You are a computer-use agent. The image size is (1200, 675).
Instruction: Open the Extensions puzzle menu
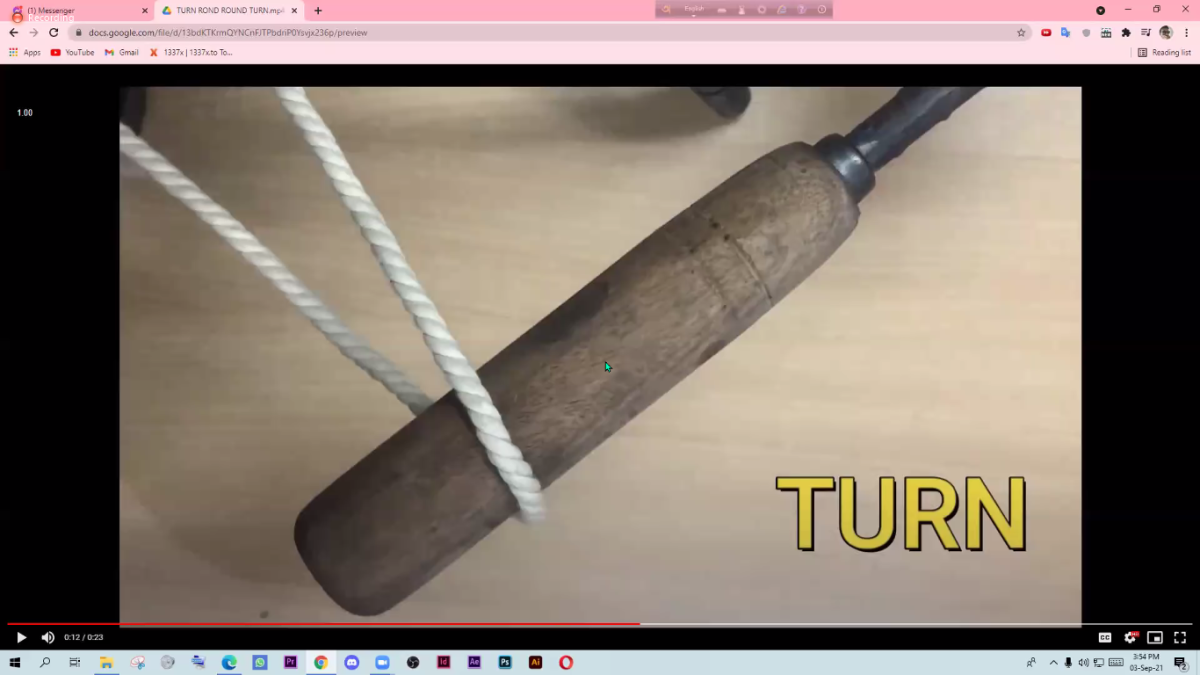1126,32
